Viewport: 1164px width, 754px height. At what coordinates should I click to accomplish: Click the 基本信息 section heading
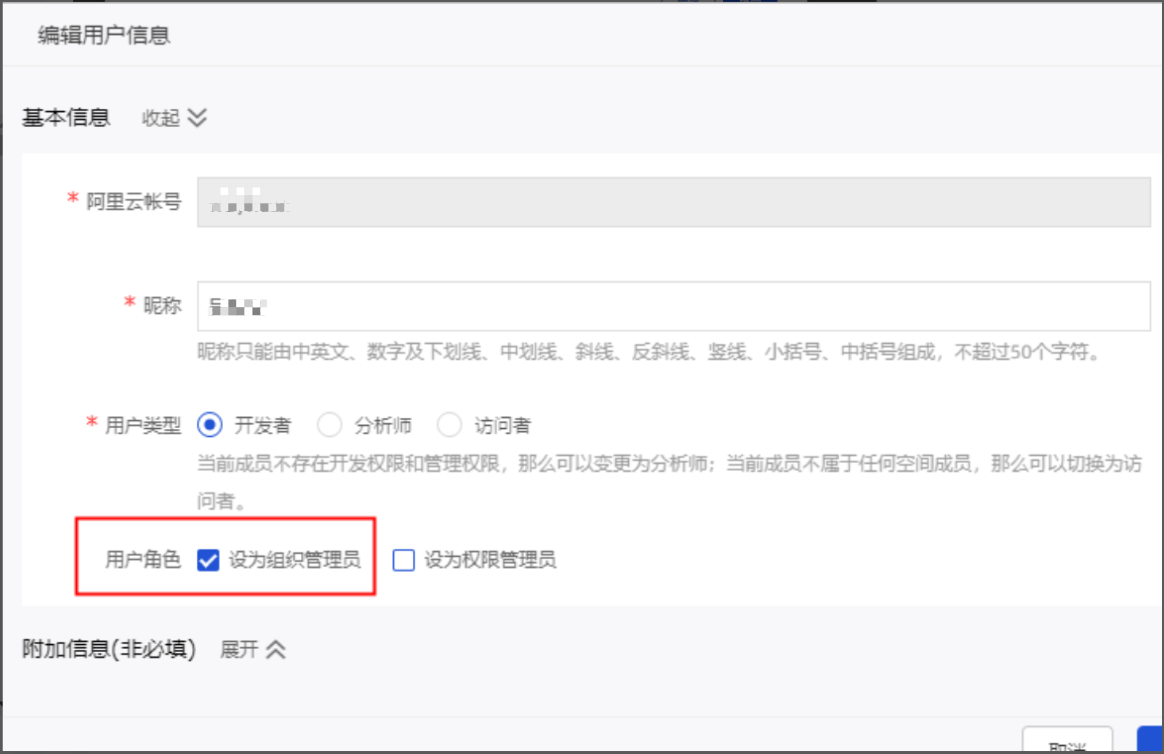tap(66, 117)
